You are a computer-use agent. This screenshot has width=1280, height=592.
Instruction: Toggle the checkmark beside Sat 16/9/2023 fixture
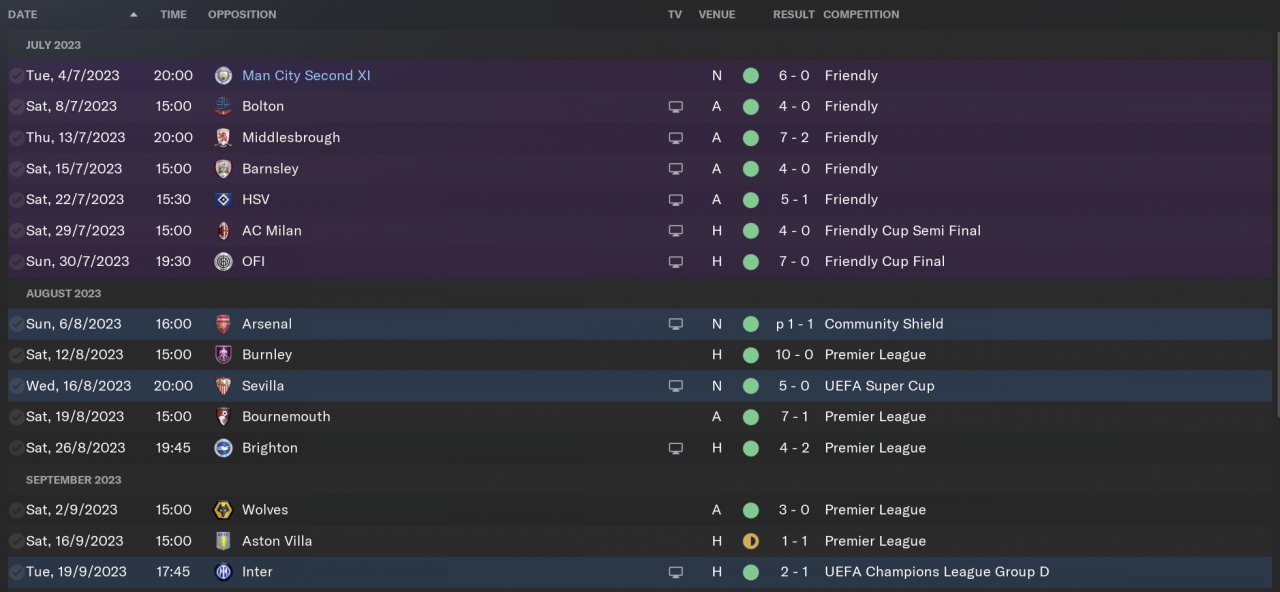coord(16,541)
